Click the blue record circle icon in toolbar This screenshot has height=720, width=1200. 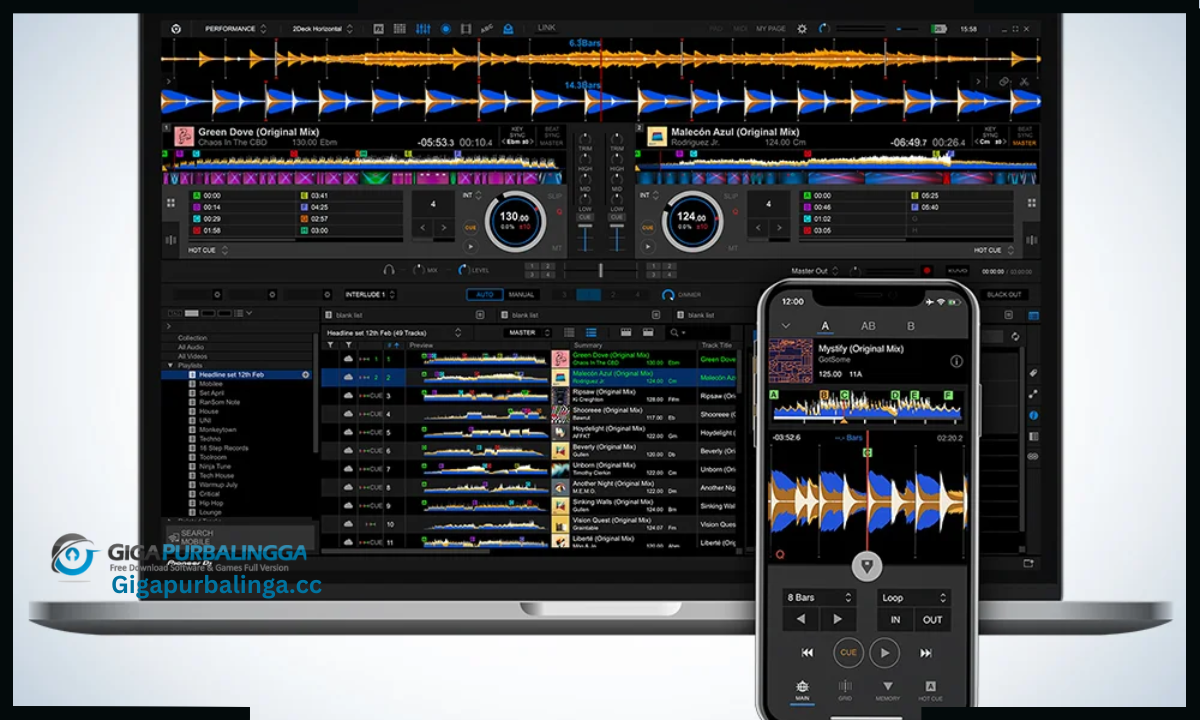[x=445, y=29]
